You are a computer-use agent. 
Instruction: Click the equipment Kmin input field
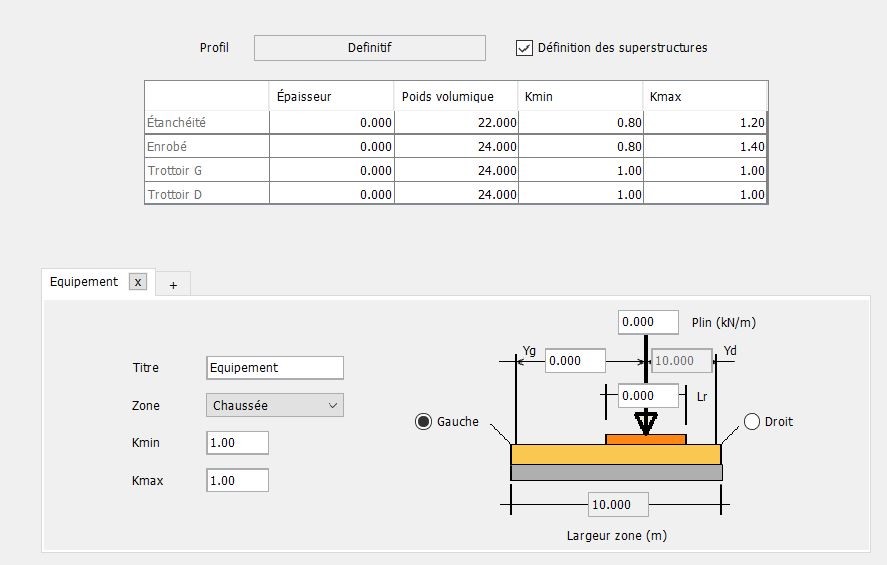pos(238,443)
